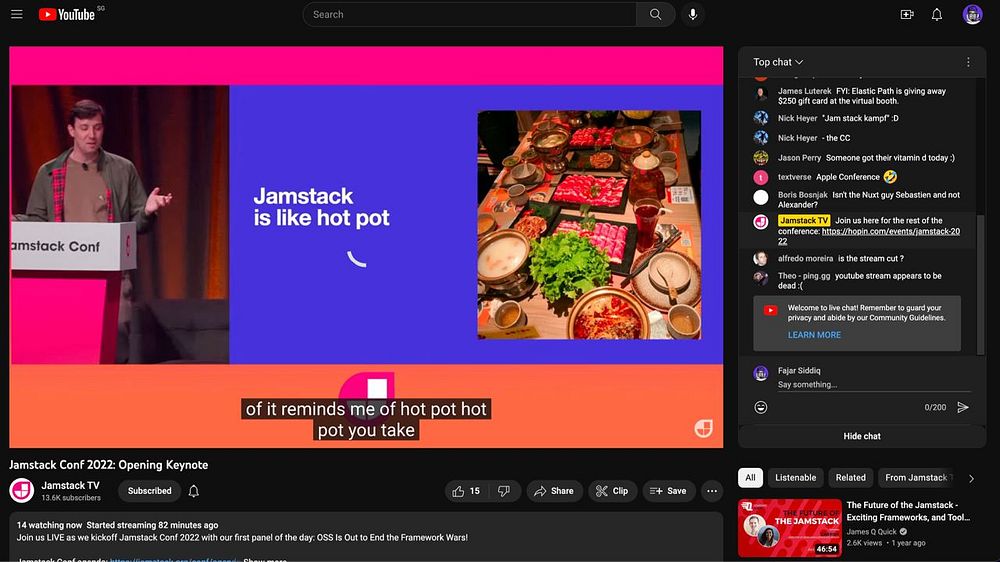
Task: Select the All filter chip
Action: coord(750,478)
